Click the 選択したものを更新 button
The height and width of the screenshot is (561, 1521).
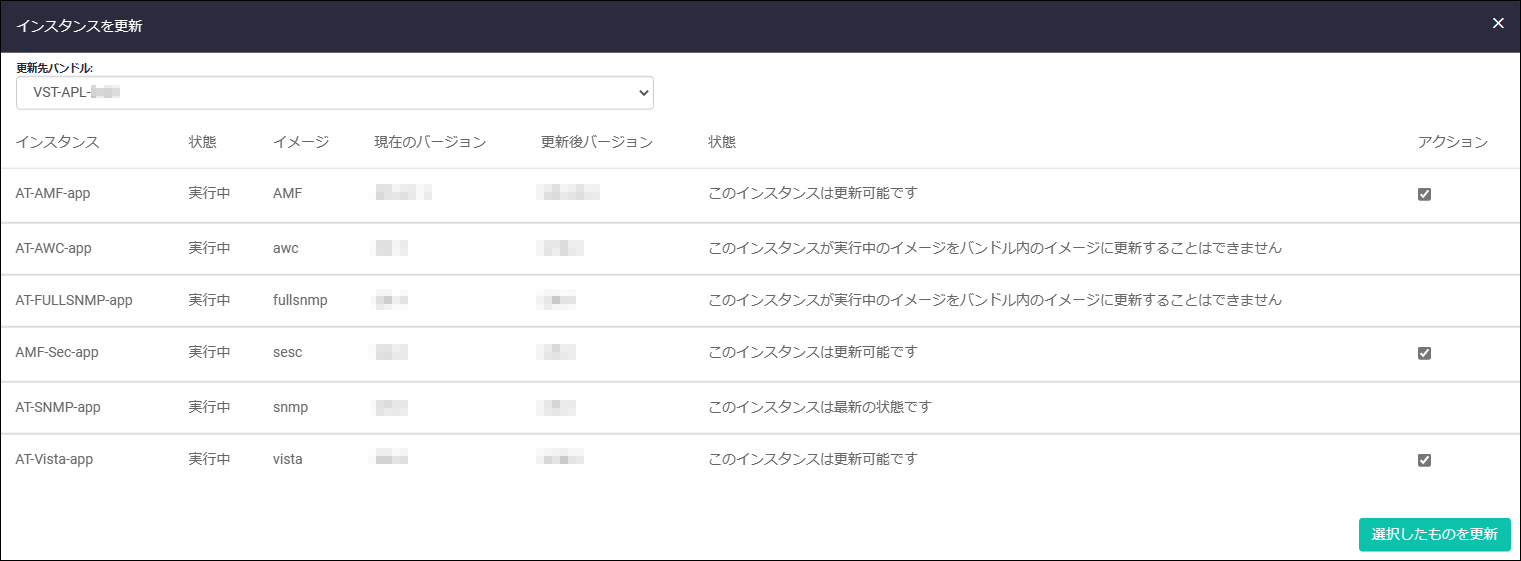pyautogui.click(x=1434, y=534)
